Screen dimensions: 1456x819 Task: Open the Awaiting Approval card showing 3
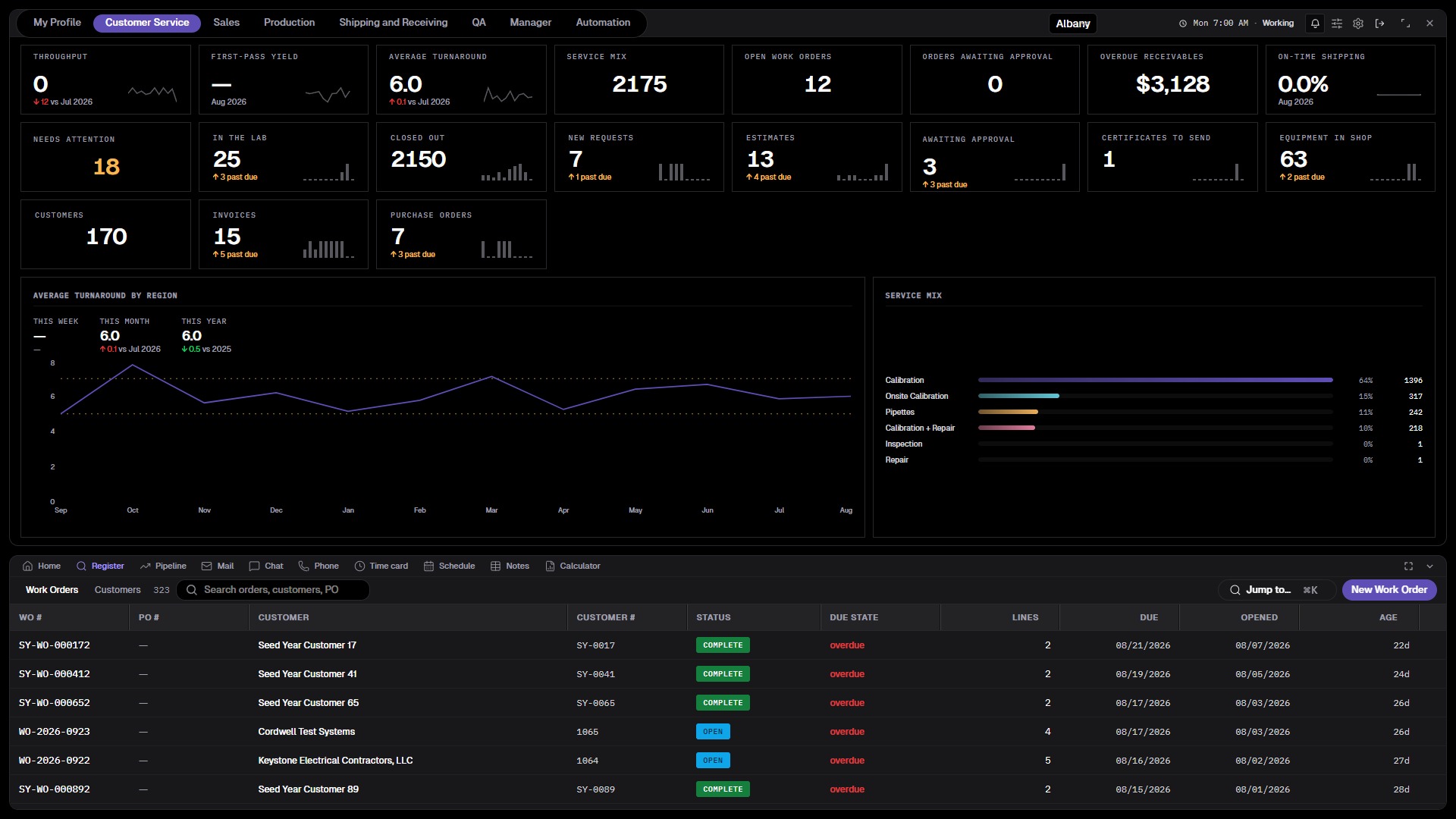click(995, 157)
